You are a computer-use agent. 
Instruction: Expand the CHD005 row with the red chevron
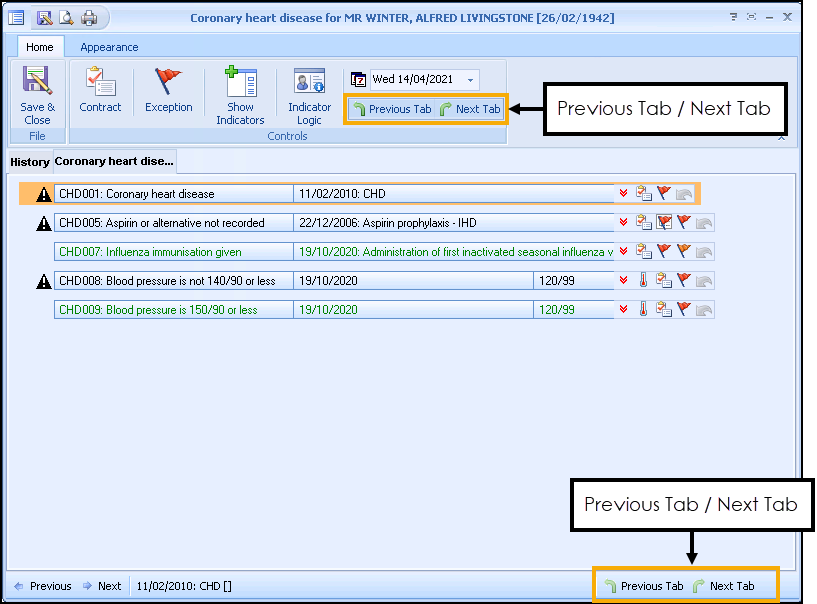(624, 223)
